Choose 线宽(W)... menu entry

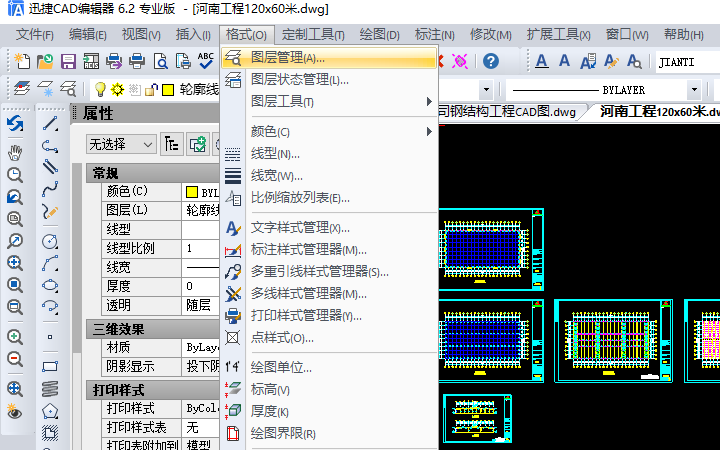329,176
